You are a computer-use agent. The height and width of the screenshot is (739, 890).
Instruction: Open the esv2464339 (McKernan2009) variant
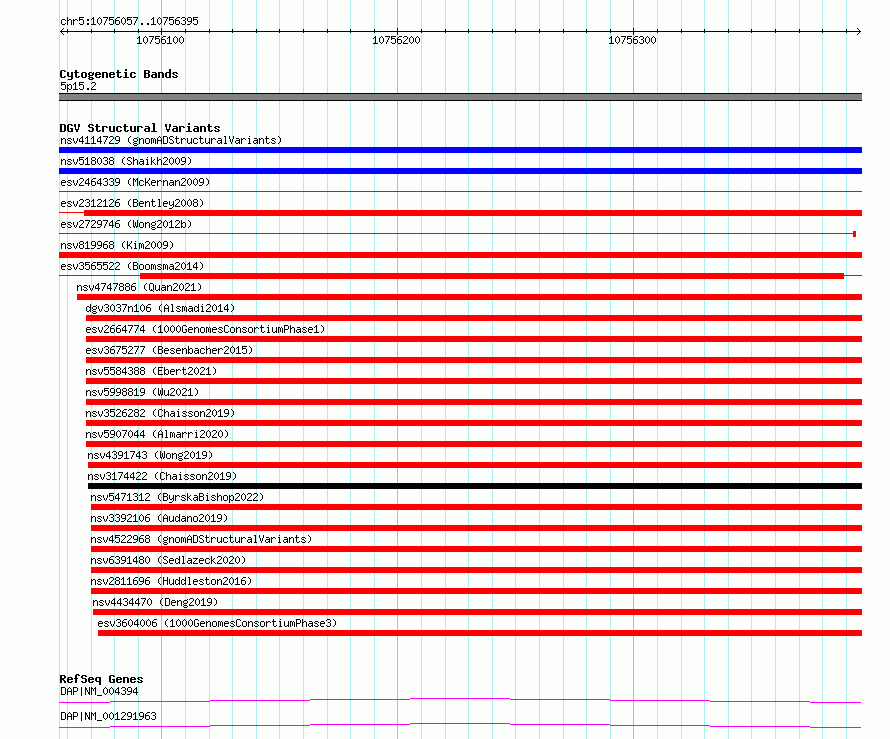[x=135, y=182]
